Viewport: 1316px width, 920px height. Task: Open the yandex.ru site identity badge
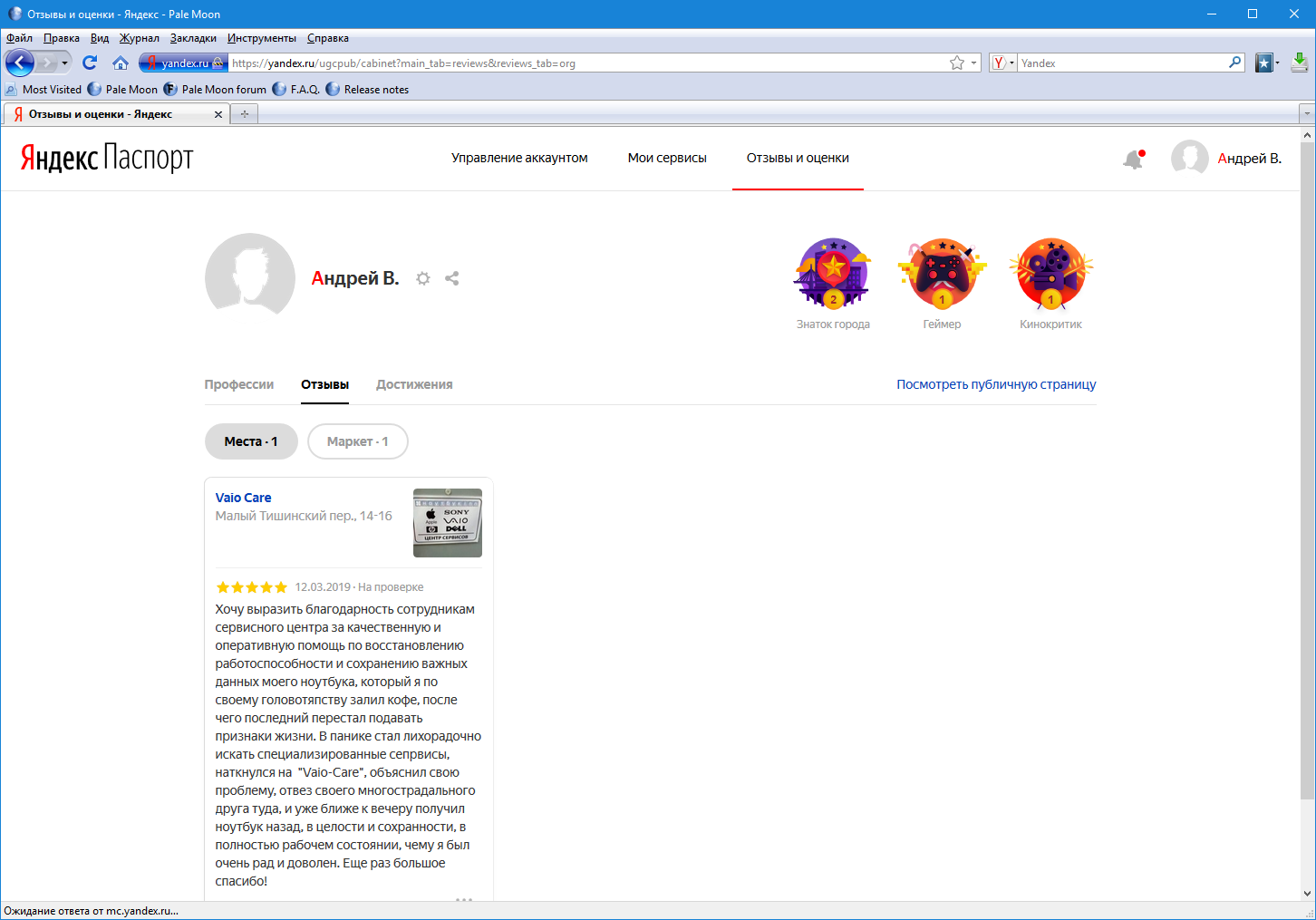coord(182,63)
